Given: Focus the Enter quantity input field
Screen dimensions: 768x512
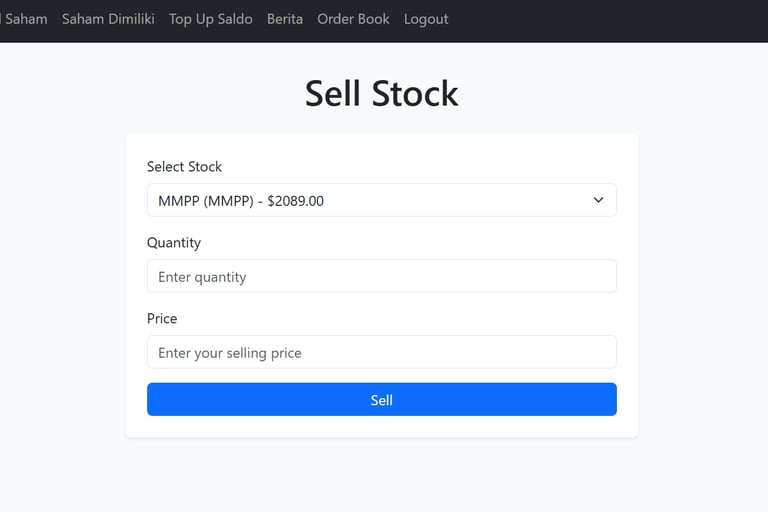Looking at the screenshot, I should click(x=381, y=276).
